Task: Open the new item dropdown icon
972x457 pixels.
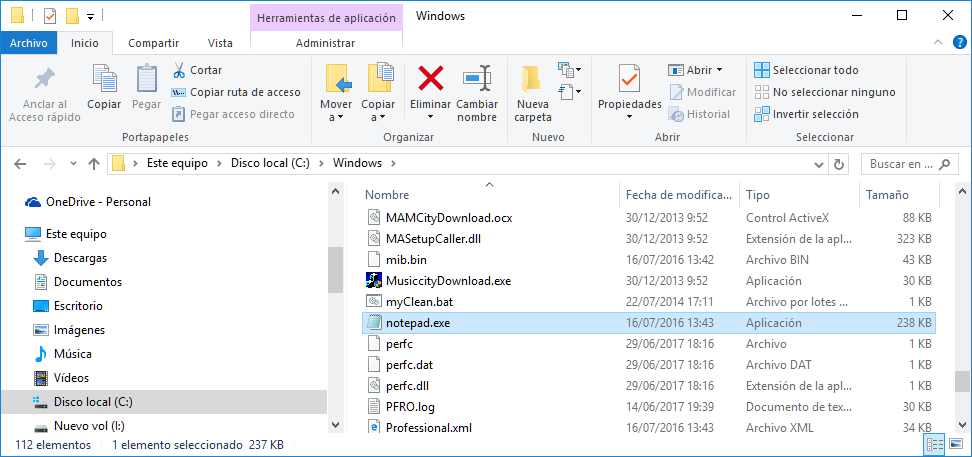Action: click(x=569, y=69)
